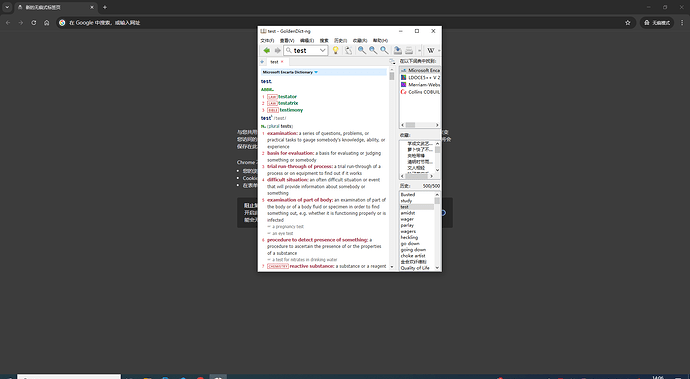Follow the testimony link
The width and height of the screenshot is (690, 379).
click(291, 110)
